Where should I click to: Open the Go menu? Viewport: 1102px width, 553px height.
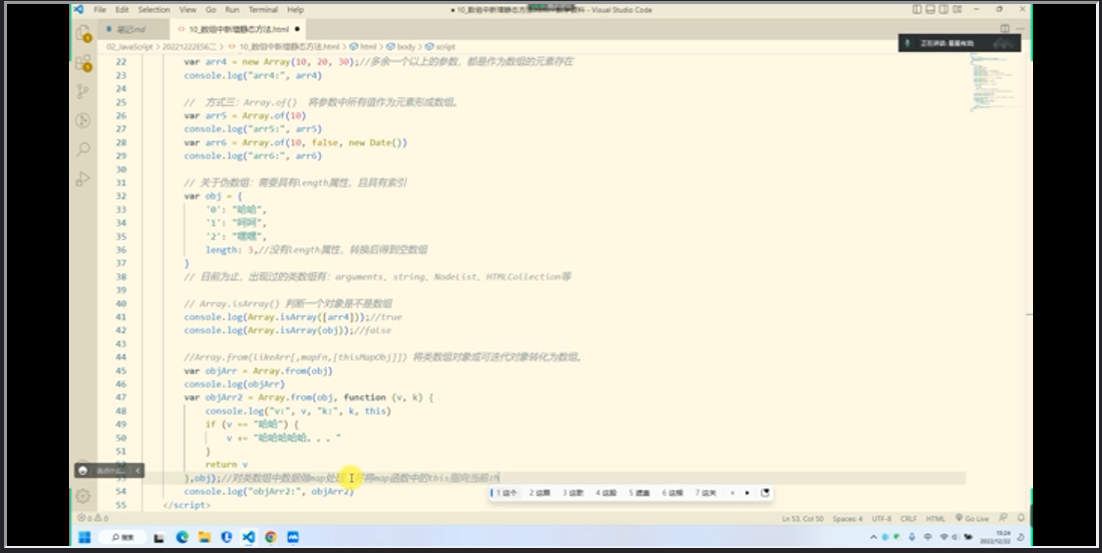point(211,10)
